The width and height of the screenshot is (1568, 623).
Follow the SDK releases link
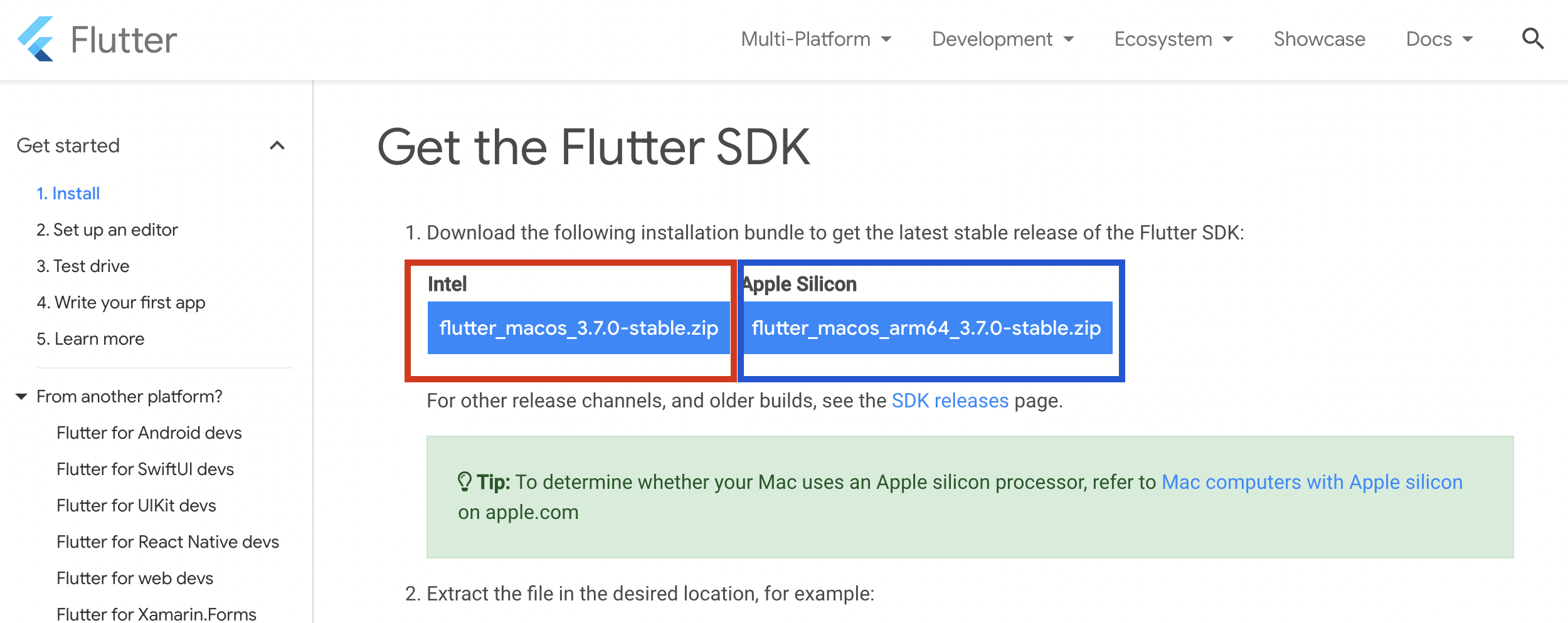[x=950, y=401]
